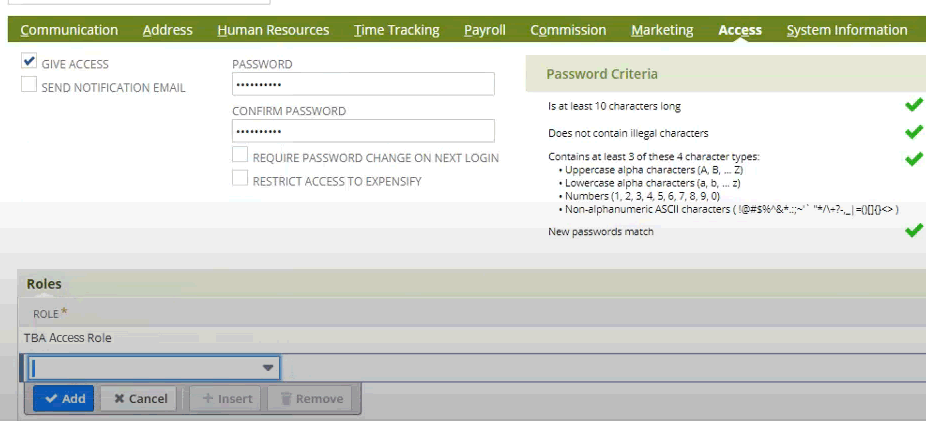This screenshot has height=421, width=926.
Task: Go to Human Resources tab
Action: pyautogui.click(x=273, y=30)
